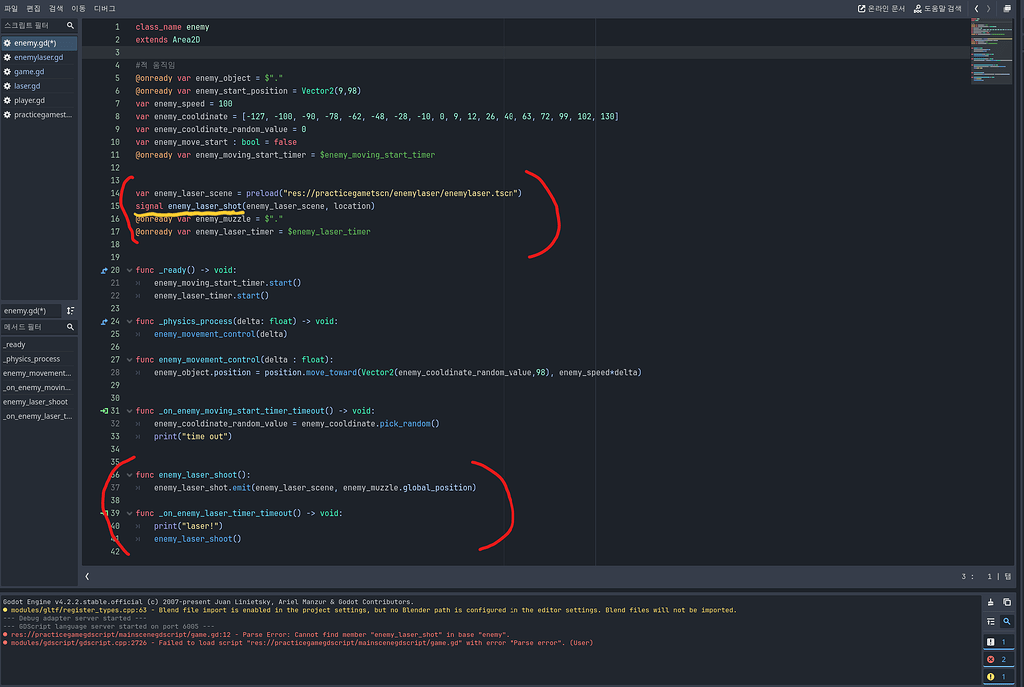Viewport: 1024px width, 687px height.
Task: Toggle standard messages filter showing 1
Action: pos(999,642)
